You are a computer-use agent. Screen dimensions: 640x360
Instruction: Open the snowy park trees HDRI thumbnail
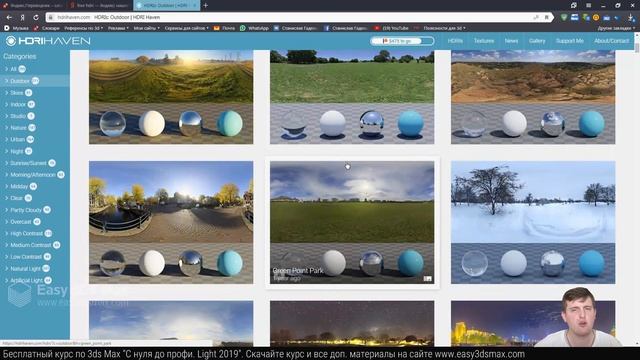533,222
